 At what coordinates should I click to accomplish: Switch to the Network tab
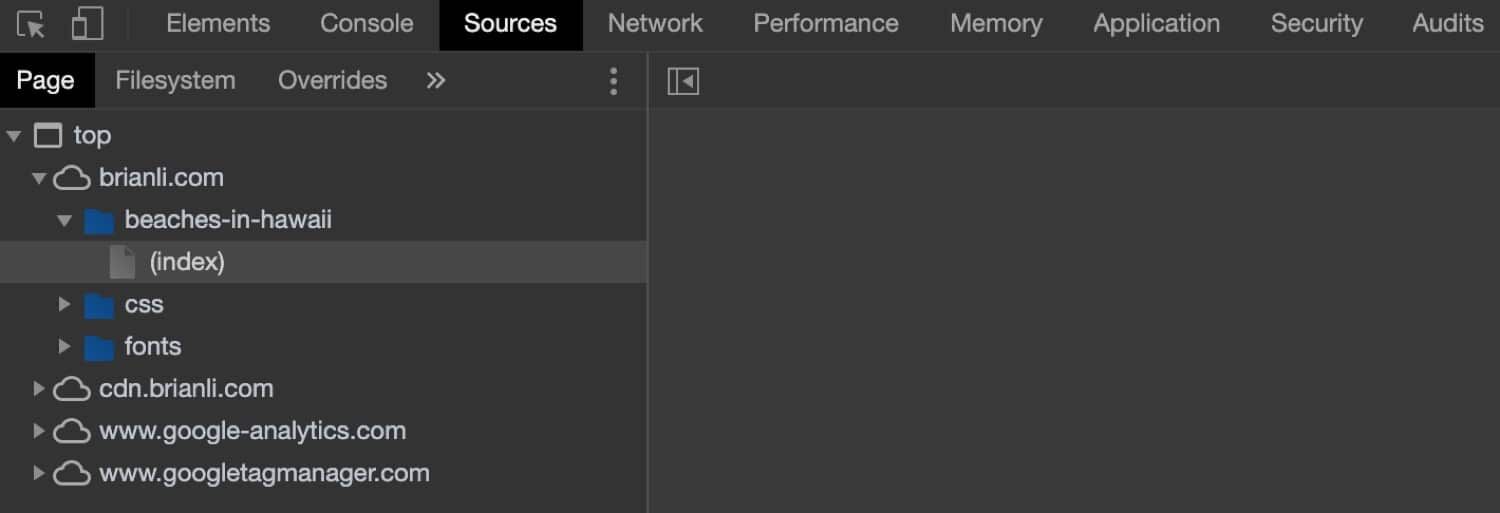[x=655, y=24]
